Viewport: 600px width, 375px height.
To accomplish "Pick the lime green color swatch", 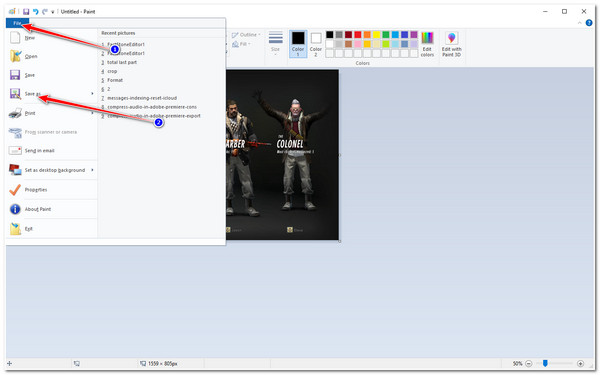I will 386,44.
